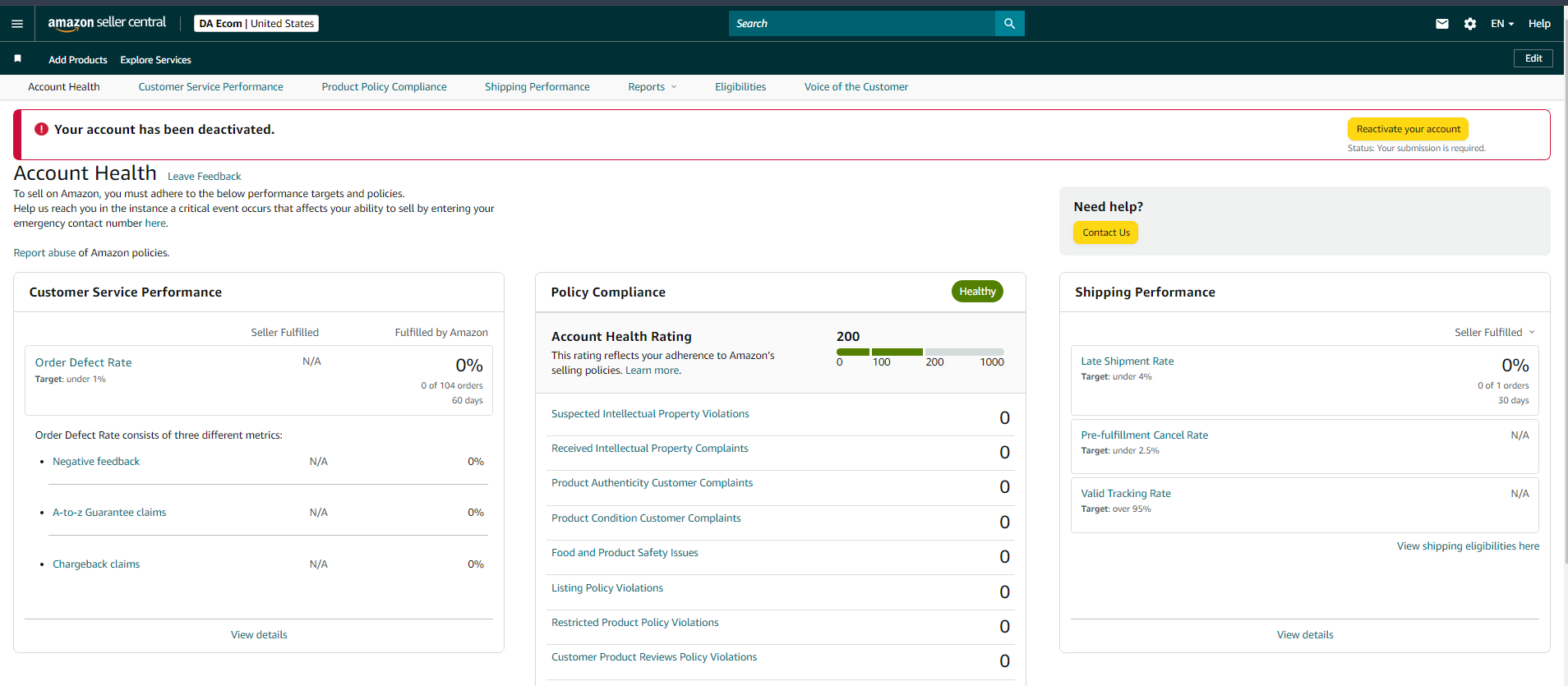Image resolution: width=1568 pixels, height=686 pixels.
Task: Click the Account Health Rating progress bar
Action: pos(920,352)
